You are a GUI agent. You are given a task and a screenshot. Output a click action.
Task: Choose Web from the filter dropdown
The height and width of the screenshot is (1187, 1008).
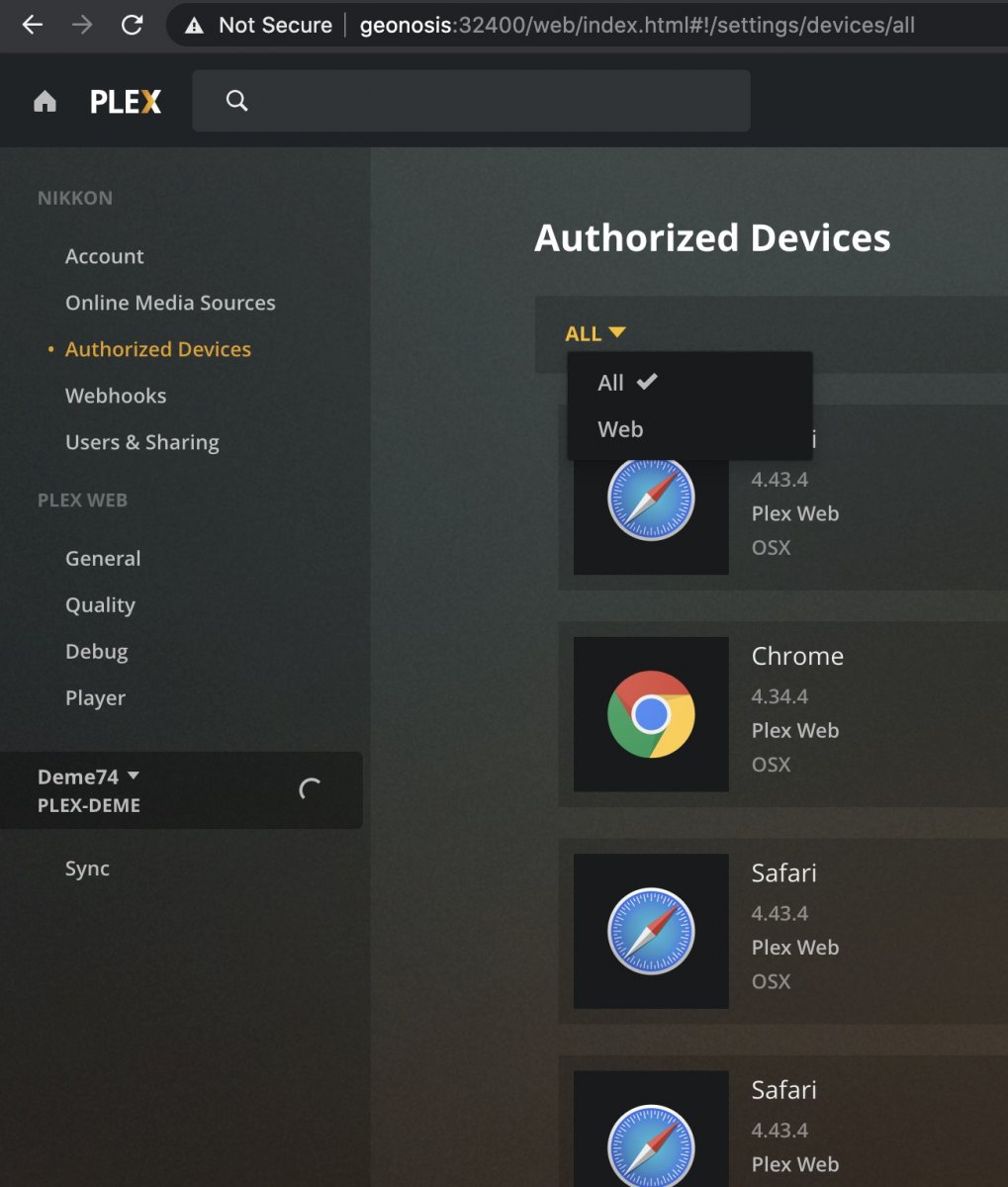coord(620,429)
